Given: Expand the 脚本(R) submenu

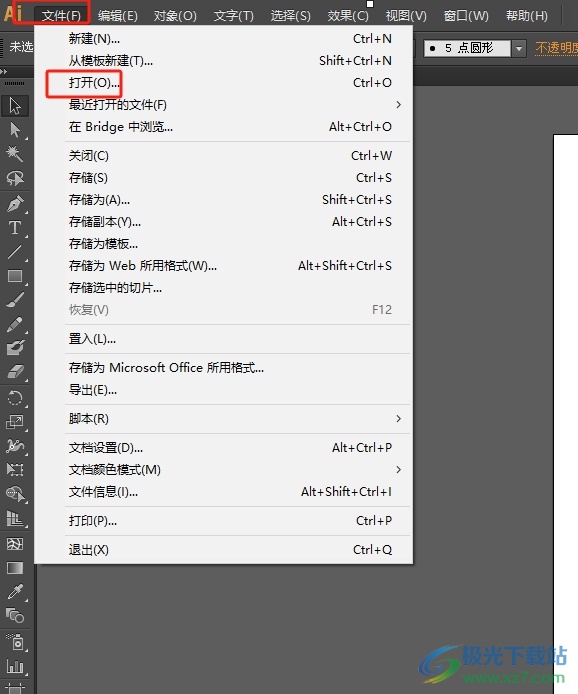Looking at the screenshot, I should pos(399,418).
